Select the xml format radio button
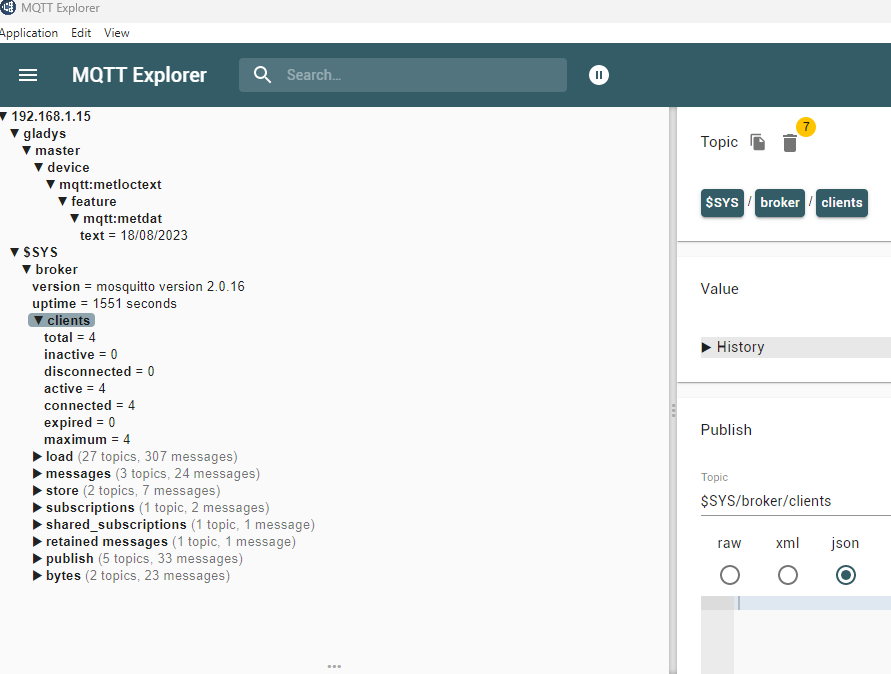The height and width of the screenshot is (674, 891). (788, 575)
